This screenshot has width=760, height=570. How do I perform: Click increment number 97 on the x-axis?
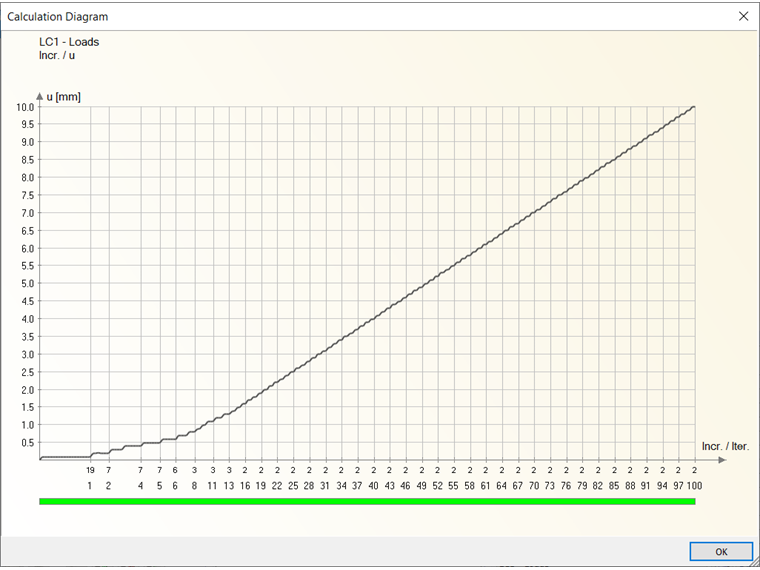678,486
